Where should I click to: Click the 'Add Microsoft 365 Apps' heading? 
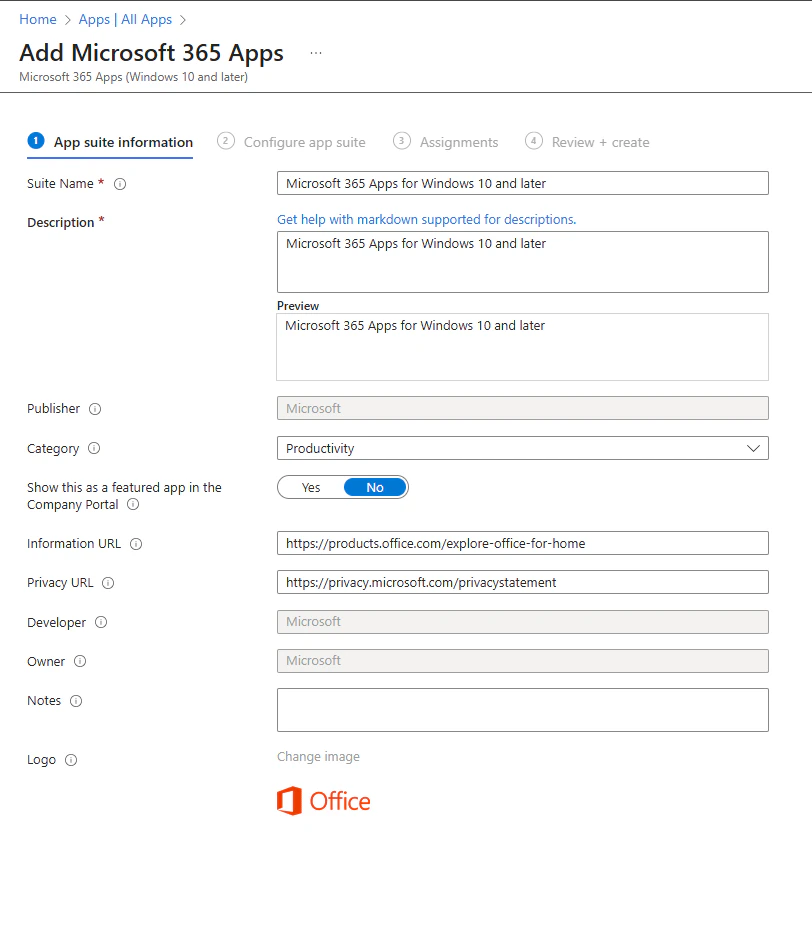151,53
